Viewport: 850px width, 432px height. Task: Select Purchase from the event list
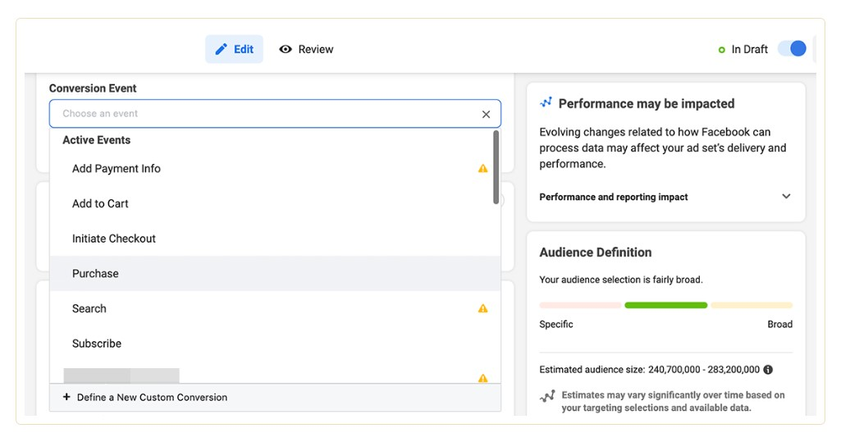pos(95,274)
